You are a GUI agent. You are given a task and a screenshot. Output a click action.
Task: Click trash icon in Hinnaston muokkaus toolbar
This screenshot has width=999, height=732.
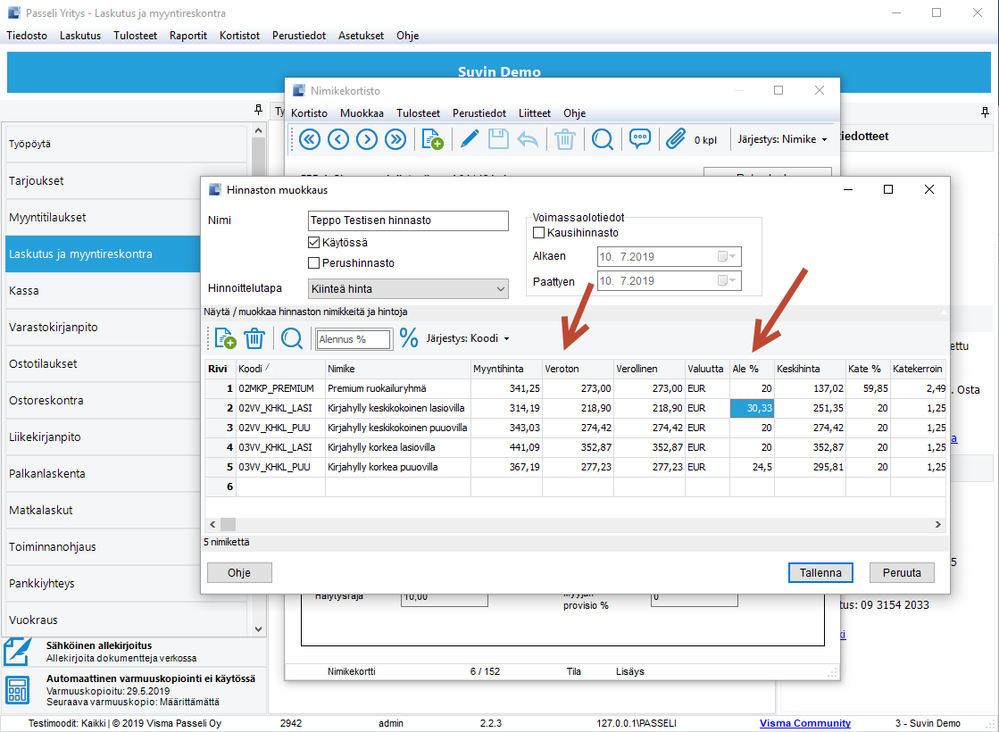(x=255, y=339)
